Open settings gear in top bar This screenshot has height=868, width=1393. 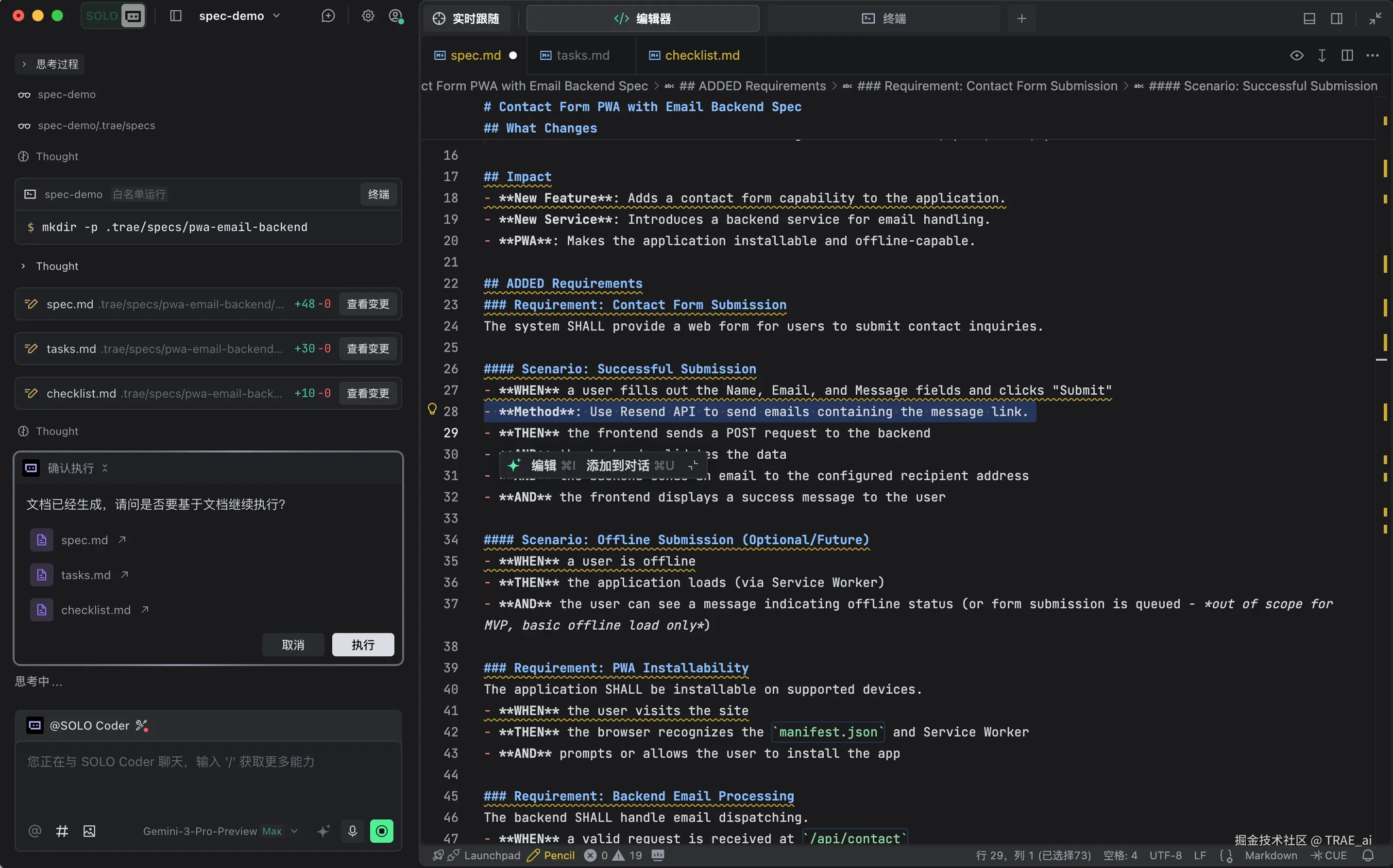point(368,16)
